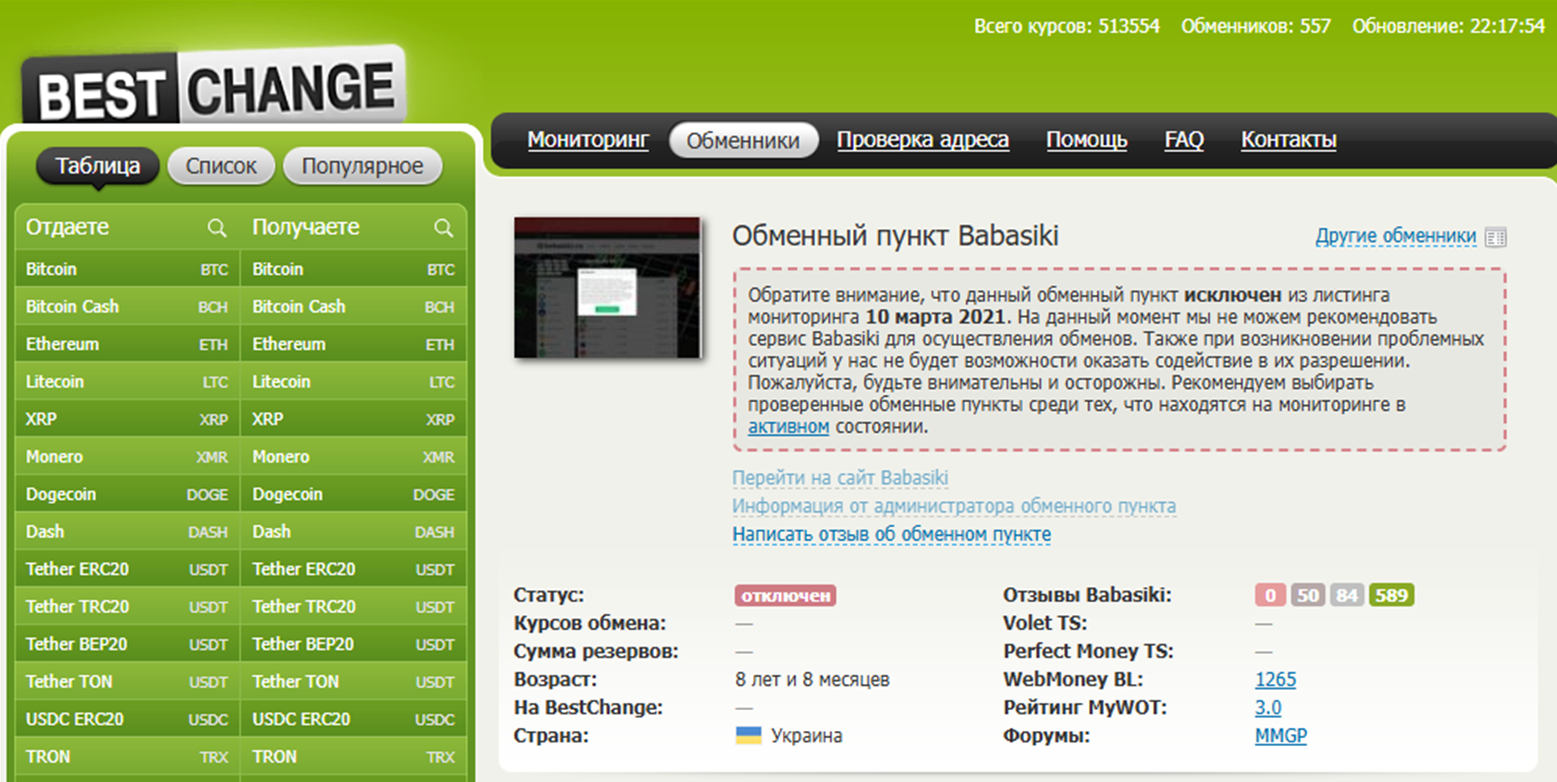This screenshot has height=782, width=1557.
Task: Select Bitcoin Cash in the Получаете column
Action: click(354, 307)
